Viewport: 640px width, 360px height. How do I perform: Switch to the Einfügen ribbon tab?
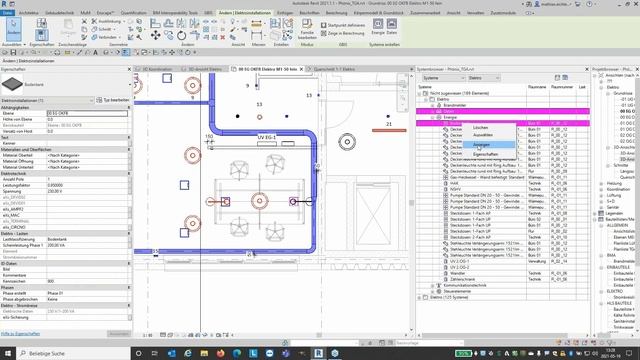click(285, 13)
